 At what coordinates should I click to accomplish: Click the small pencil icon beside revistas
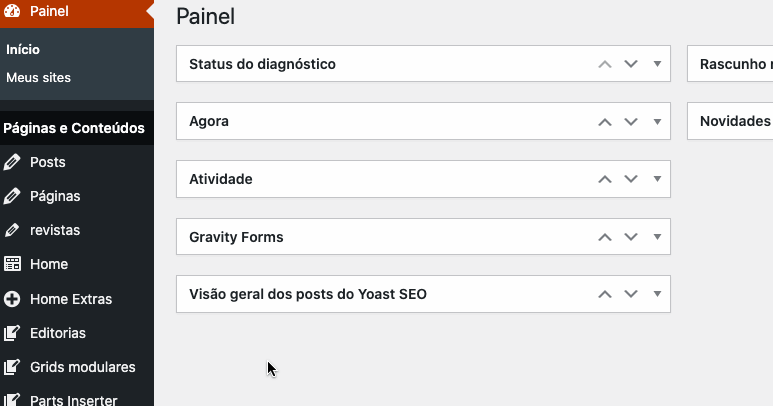point(12,230)
